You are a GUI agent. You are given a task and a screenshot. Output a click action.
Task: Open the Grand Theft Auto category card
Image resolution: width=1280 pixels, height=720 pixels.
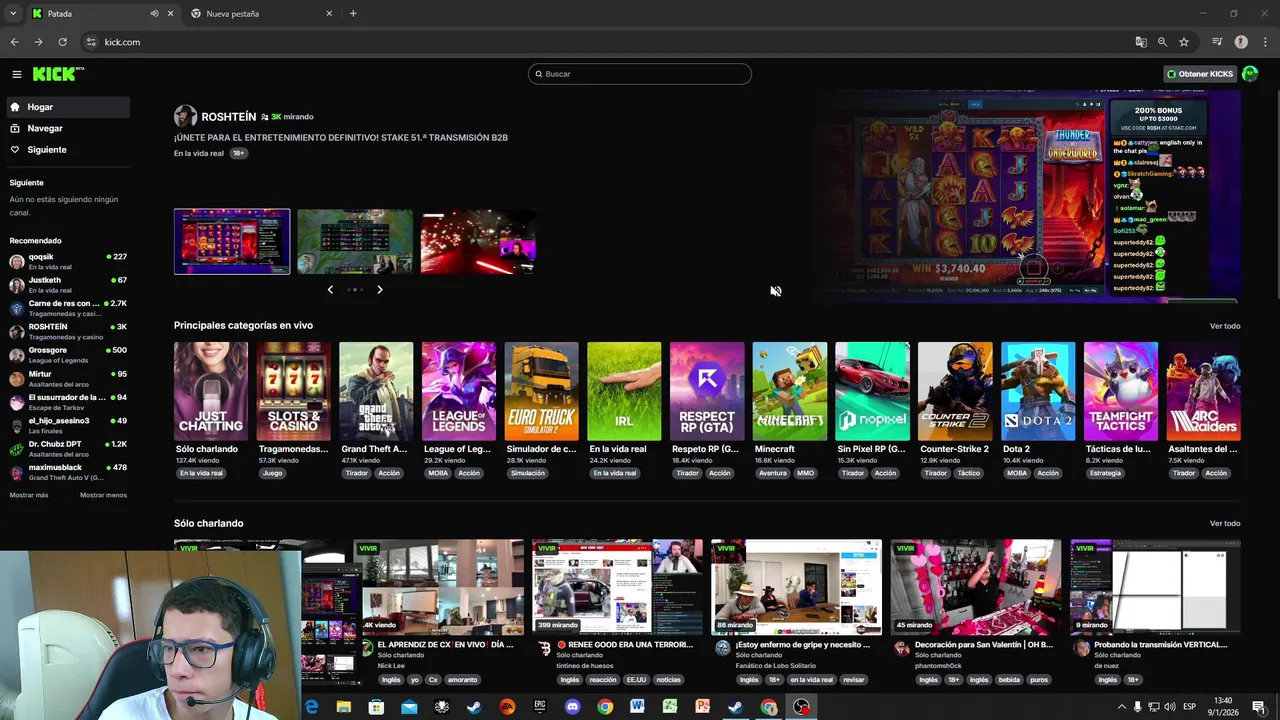(x=376, y=391)
